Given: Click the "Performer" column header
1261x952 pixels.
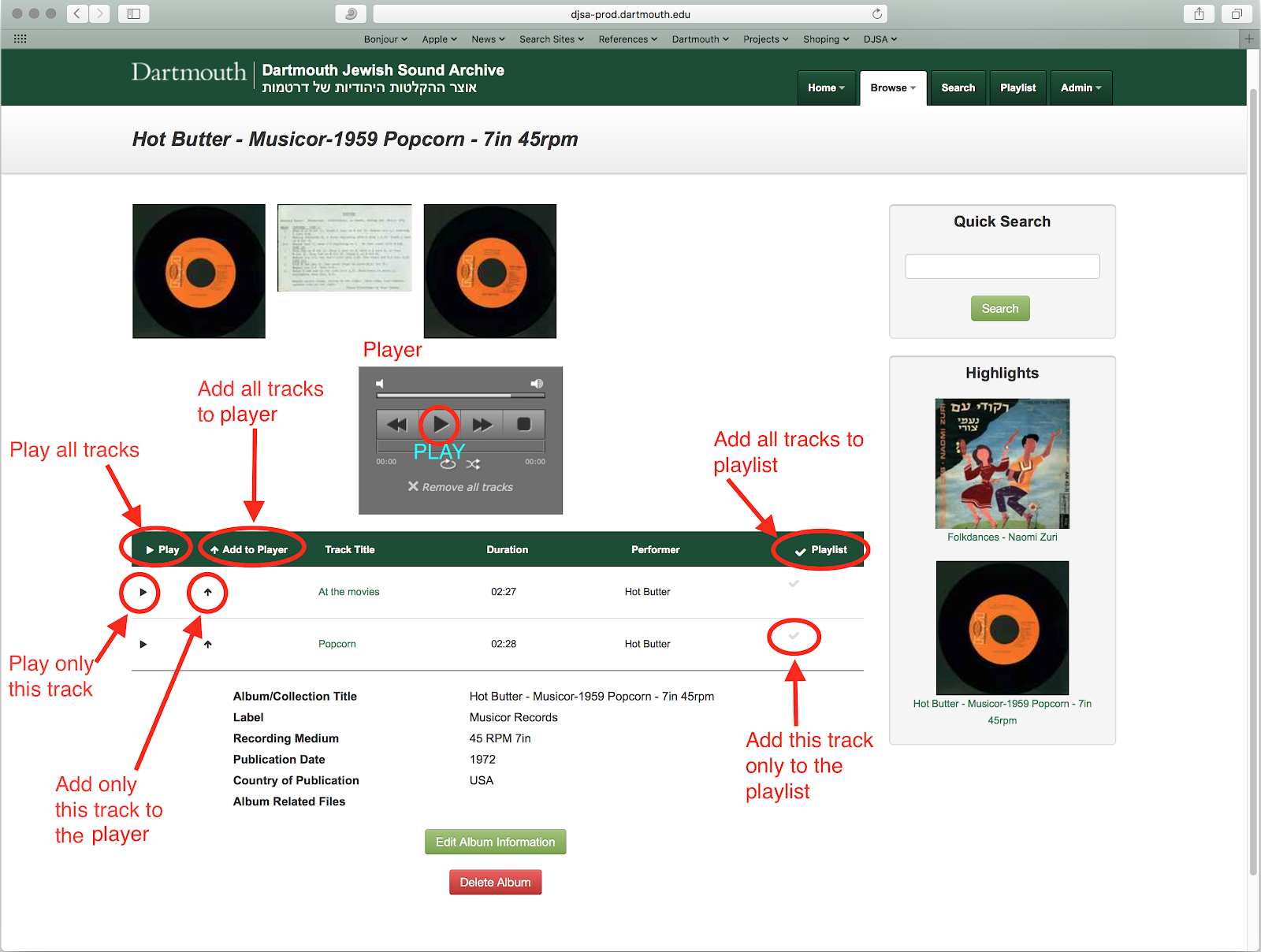Looking at the screenshot, I should tap(655, 549).
